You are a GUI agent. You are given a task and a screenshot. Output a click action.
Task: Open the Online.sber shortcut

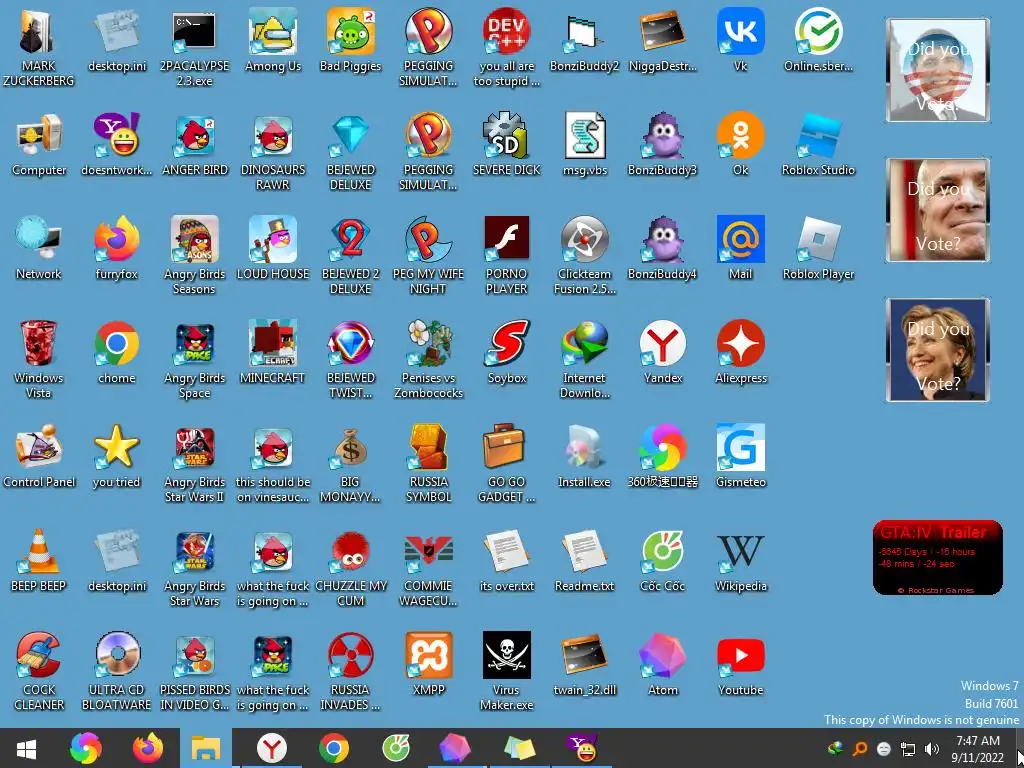point(818,40)
